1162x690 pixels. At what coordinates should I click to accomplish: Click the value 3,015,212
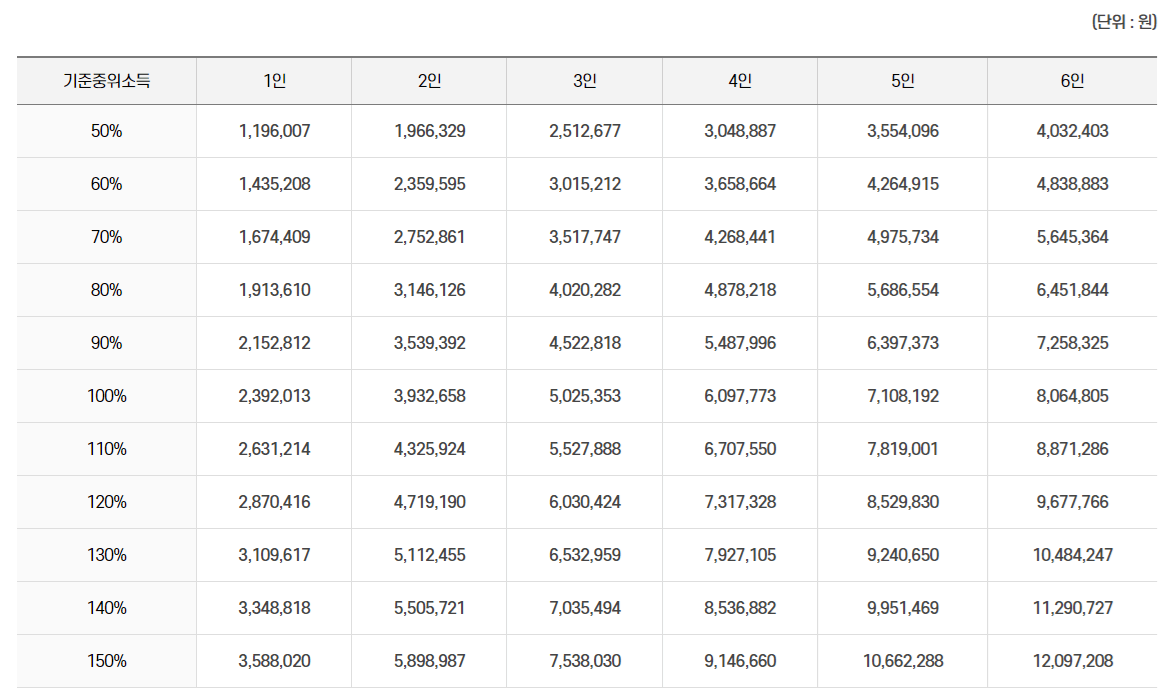[x=585, y=184]
